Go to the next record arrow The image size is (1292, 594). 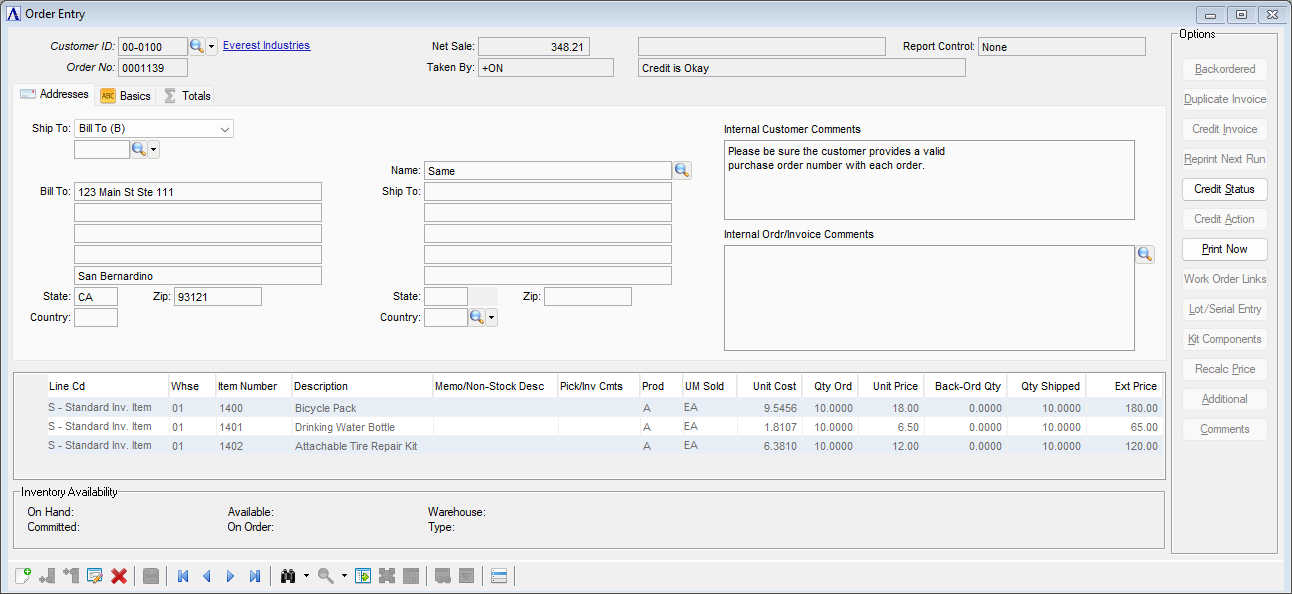231,576
